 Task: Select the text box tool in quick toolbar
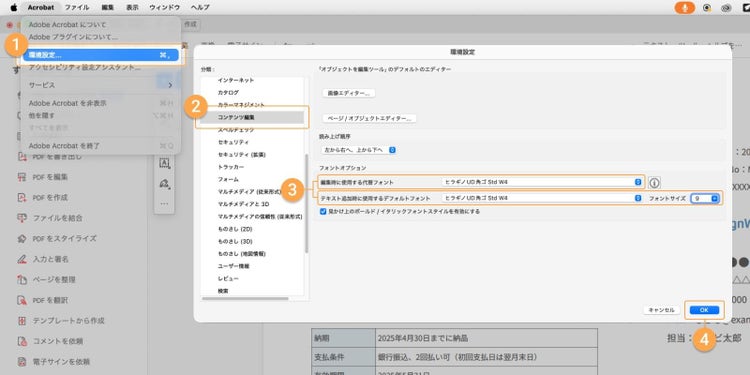coord(165,163)
